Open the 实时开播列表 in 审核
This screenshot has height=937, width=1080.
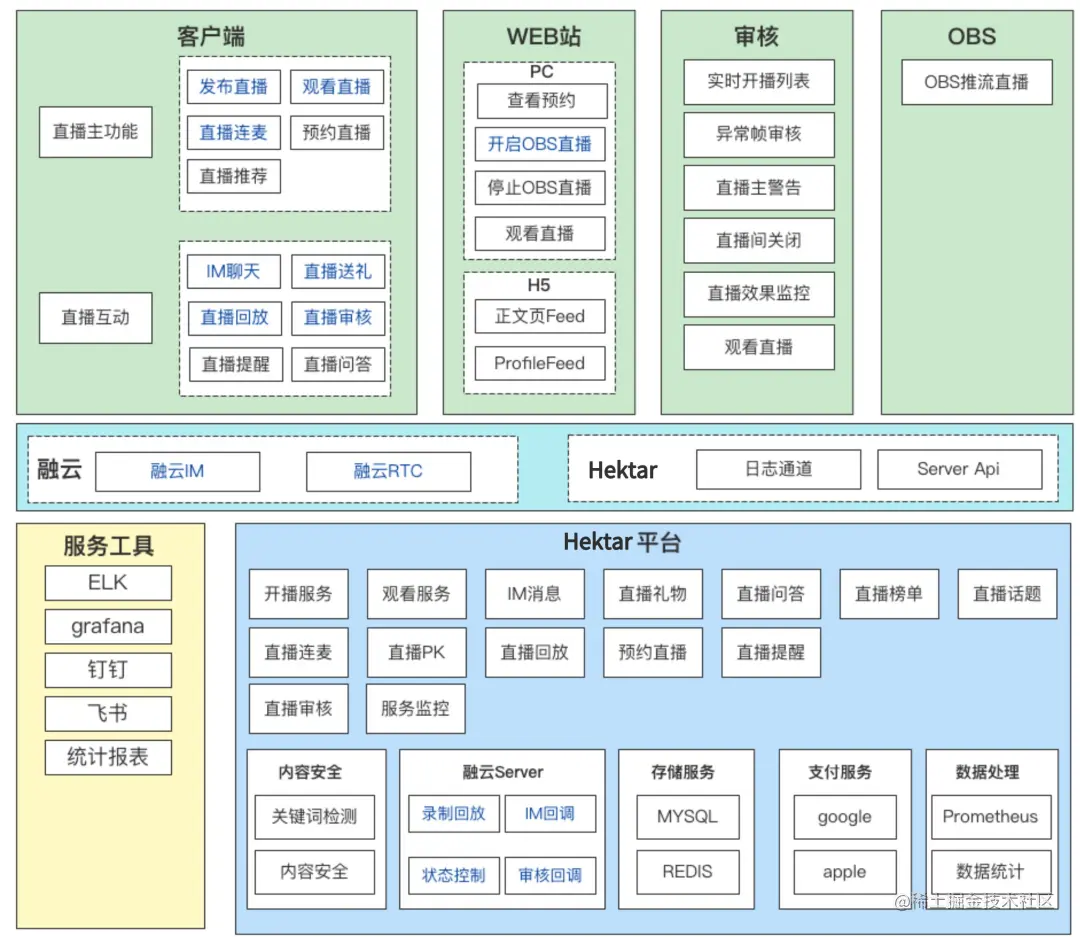tap(758, 82)
